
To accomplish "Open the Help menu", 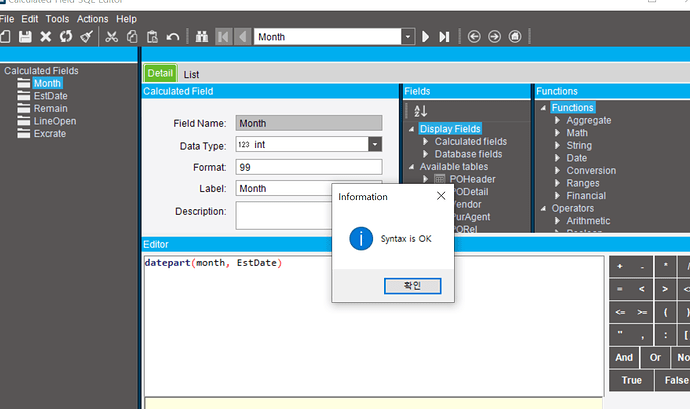I will coord(126,19).
